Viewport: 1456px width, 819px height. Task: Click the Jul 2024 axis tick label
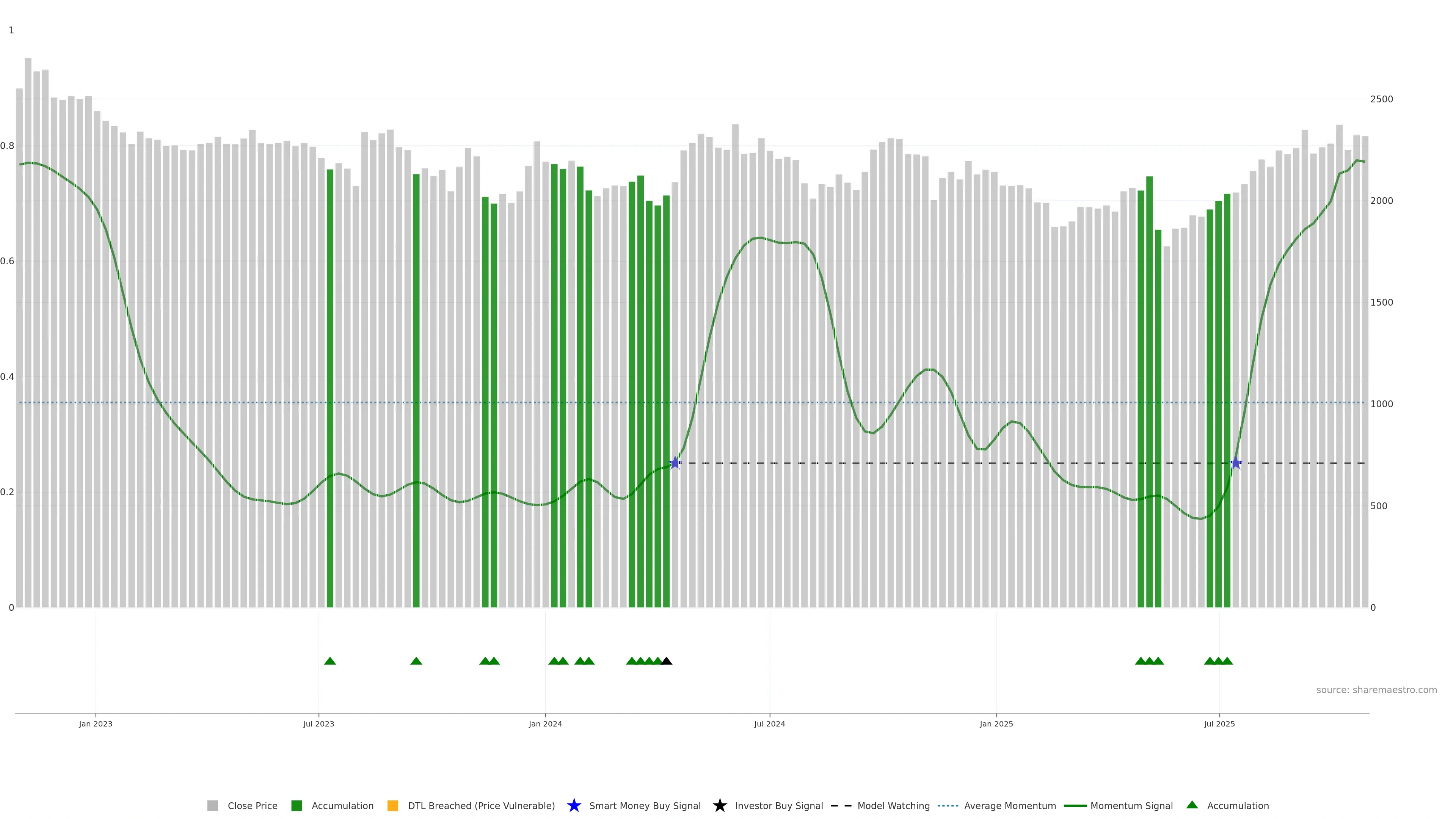coord(769,723)
